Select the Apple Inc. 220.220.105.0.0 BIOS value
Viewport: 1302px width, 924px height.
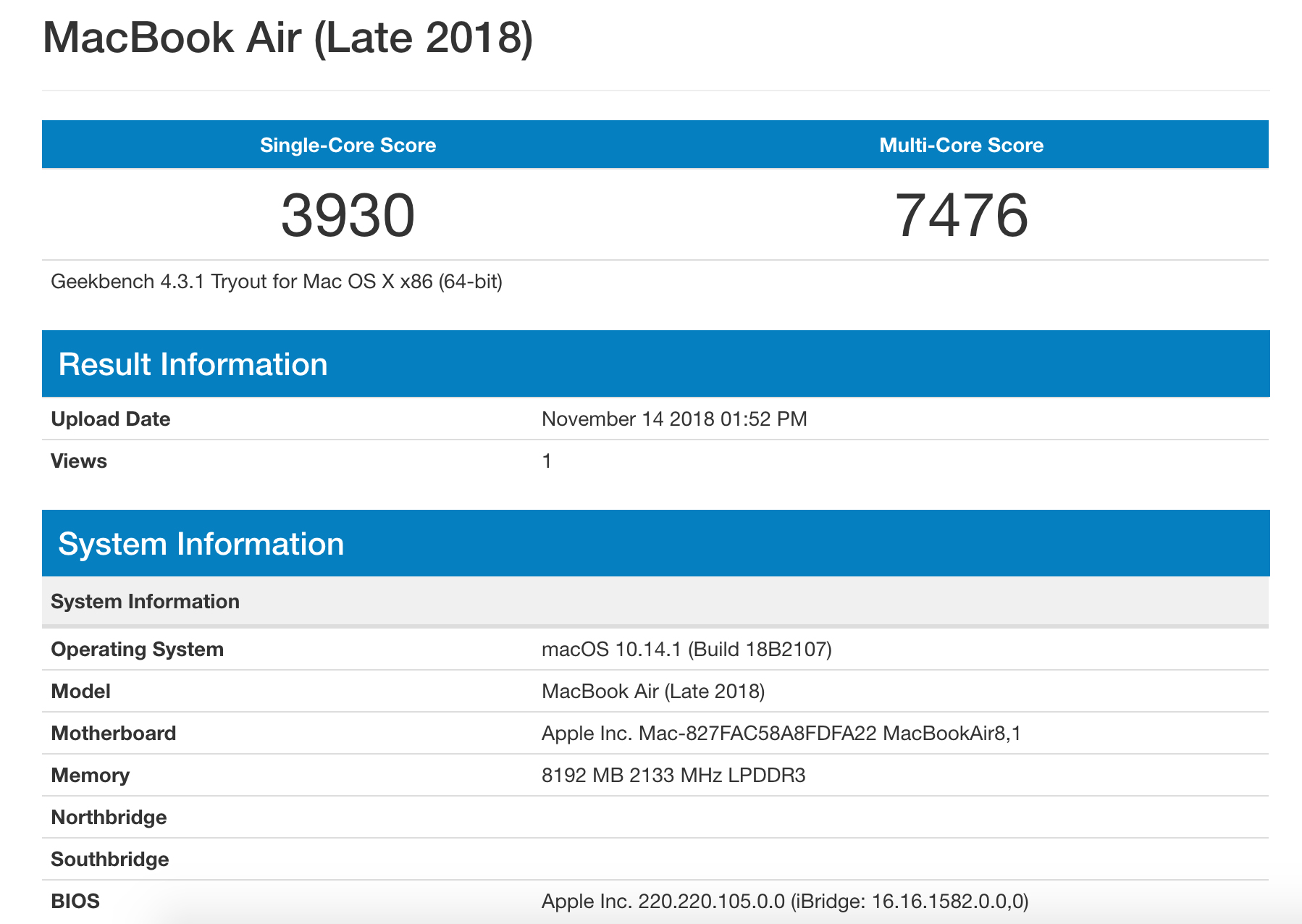(x=785, y=902)
